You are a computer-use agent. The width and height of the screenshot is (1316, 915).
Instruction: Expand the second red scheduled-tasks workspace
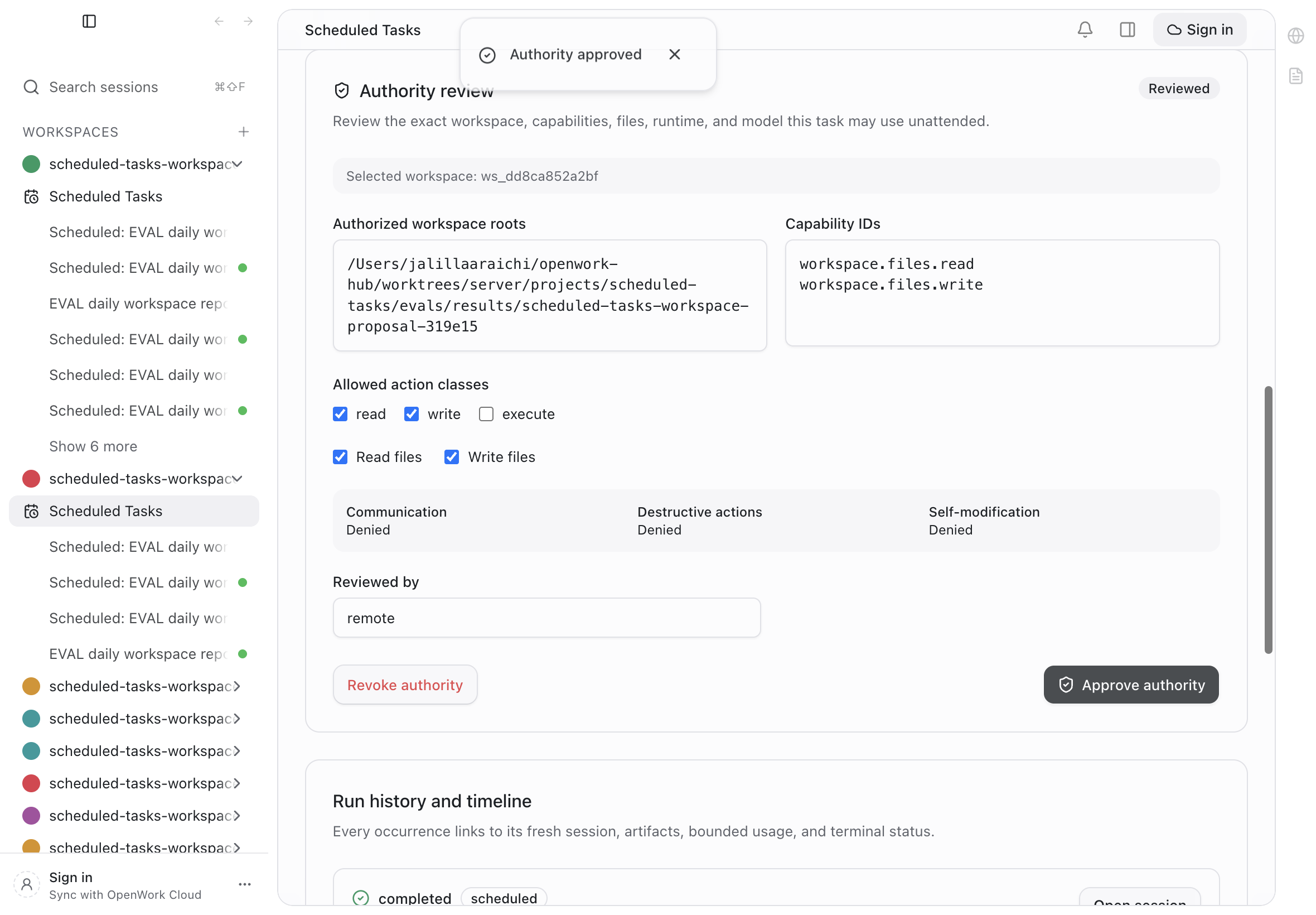tap(236, 783)
